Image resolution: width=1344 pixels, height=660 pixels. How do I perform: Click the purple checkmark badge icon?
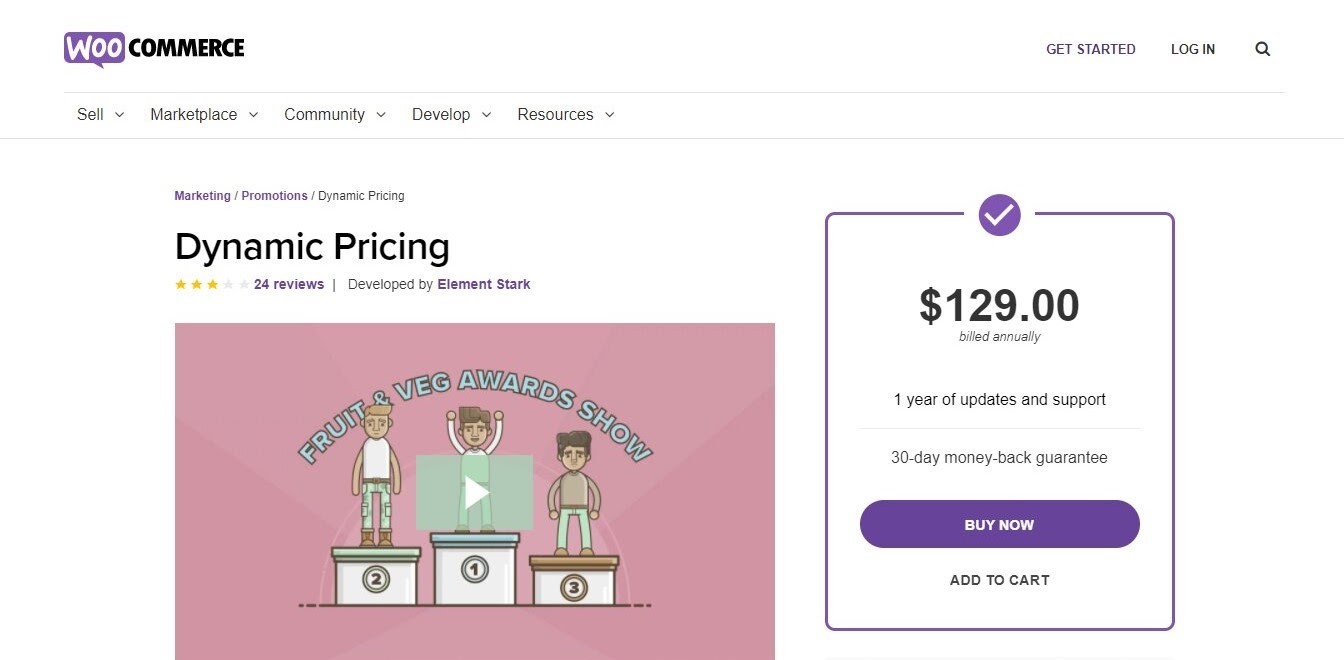[x=999, y=214]
